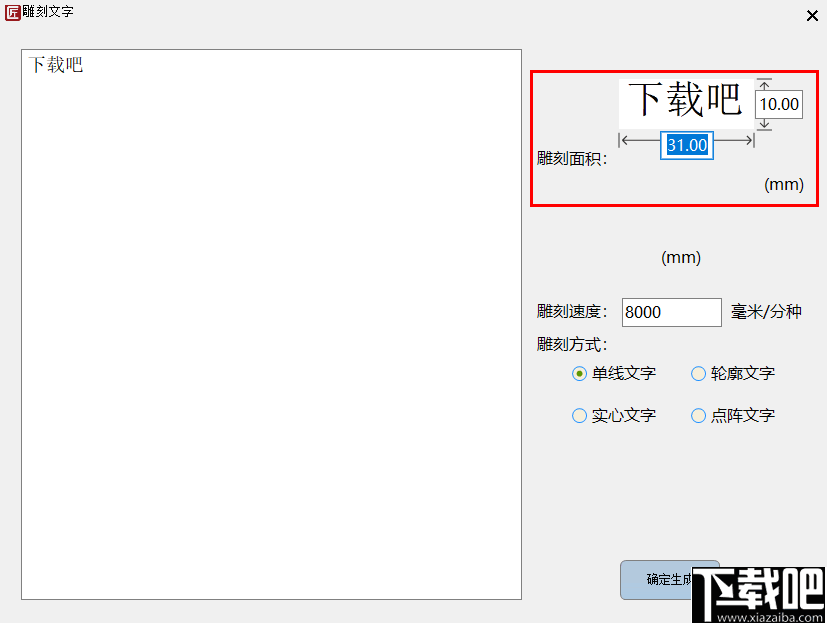This screenshot has height=623, width=827.
Task: Select the highlighted width value 31.00
Action: (x=686, y=145)
